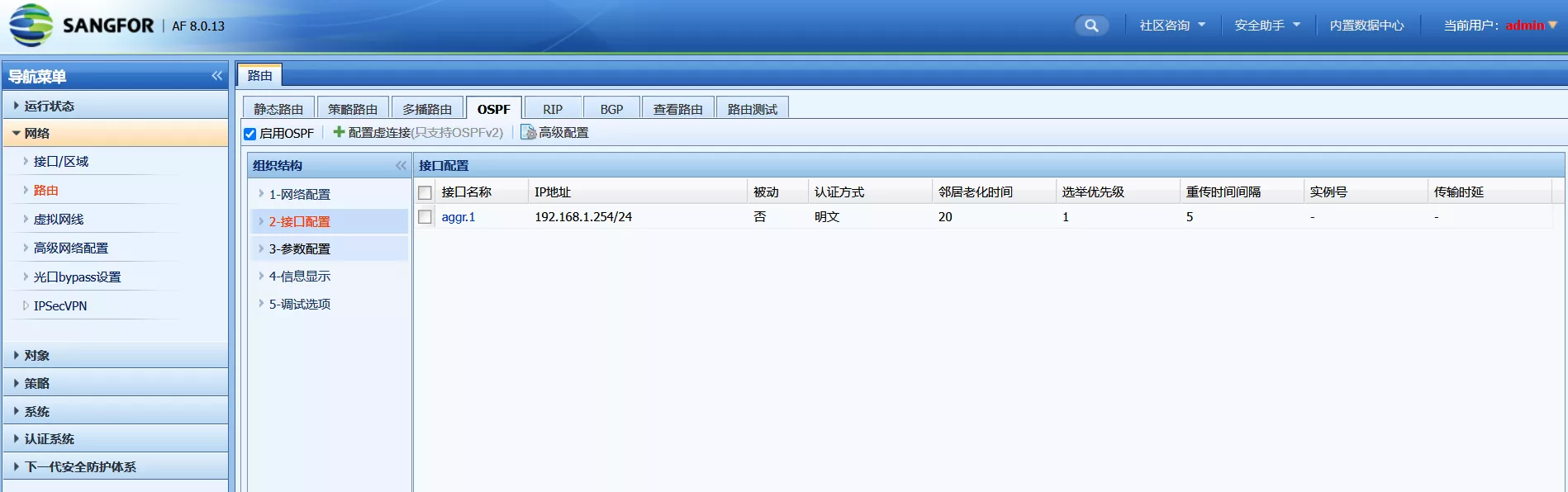Open the admin user dropdown arrow
This screenshot has height=492, width=1568.
(x=1552, y=26)
